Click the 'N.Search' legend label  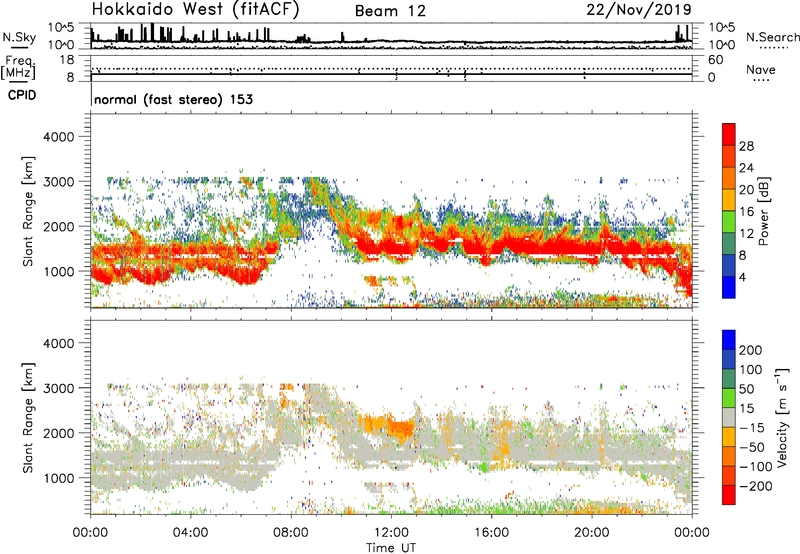click(772, 37)
